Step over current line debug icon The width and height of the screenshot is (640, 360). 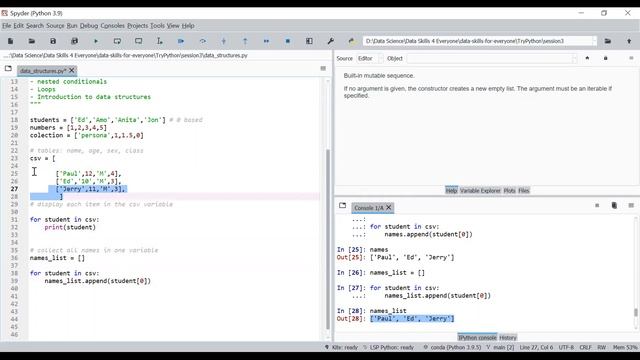click(202, 41)
